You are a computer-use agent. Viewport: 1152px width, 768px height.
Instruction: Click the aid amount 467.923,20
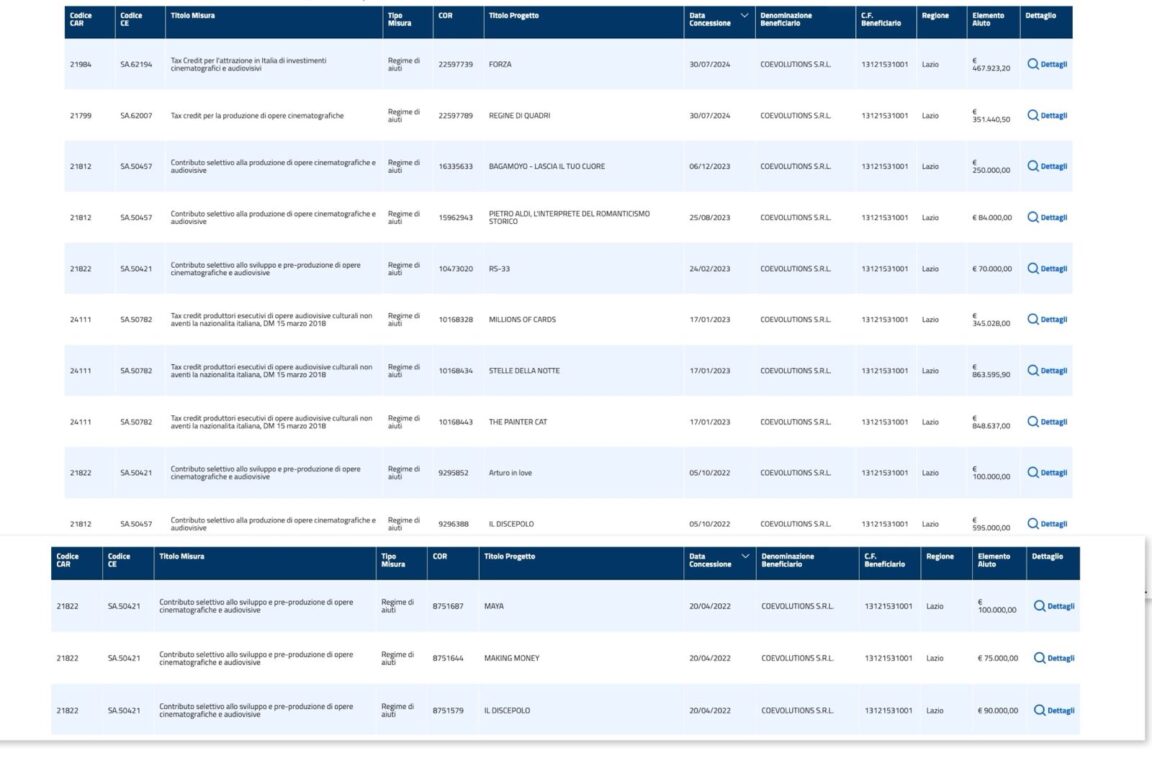pyautogui.click(x=991, y=68)
